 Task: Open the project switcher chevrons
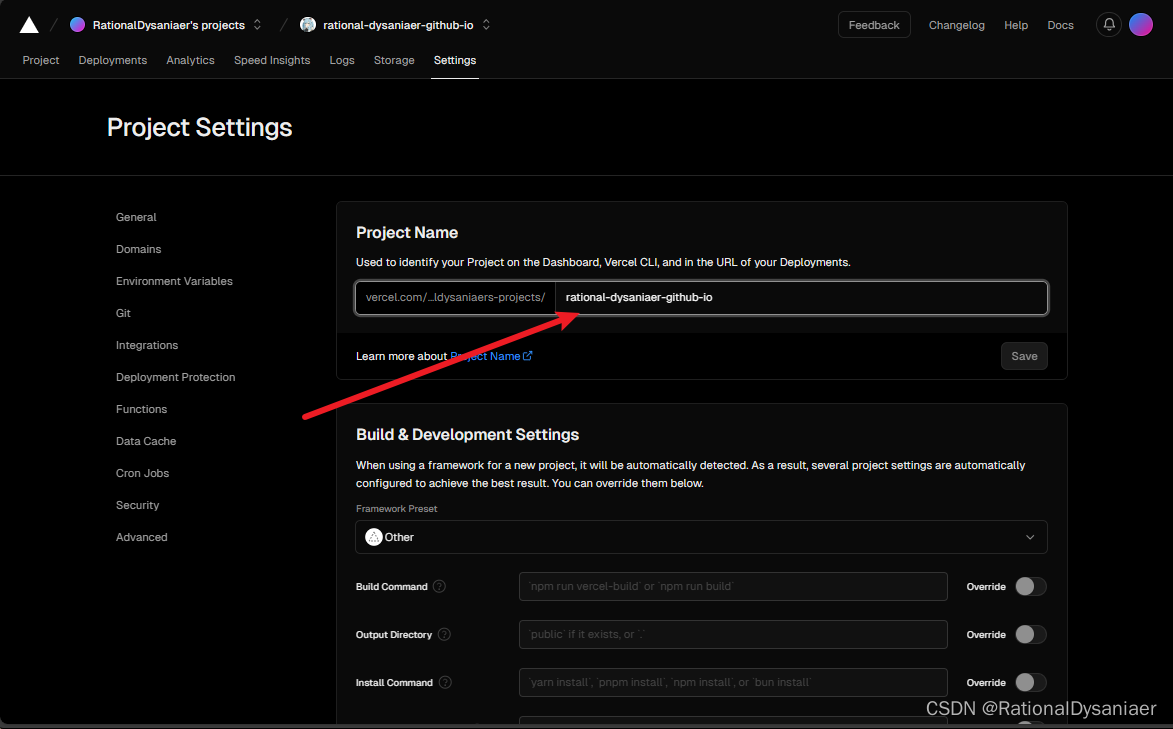pyautogui.click(x=486, y=25)
